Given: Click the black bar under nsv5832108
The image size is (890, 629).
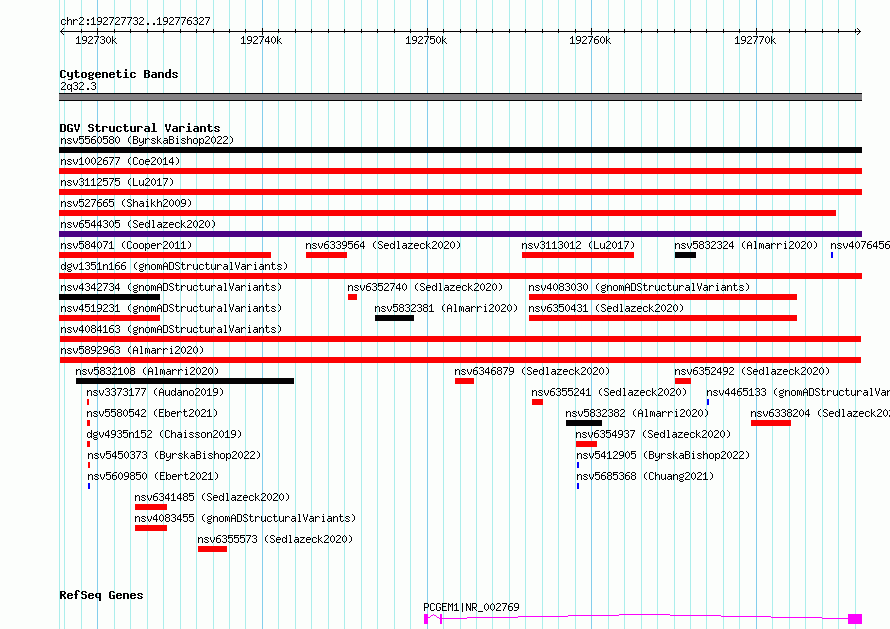Looking at the screenshot, I should pyautogui.click(x=185, y=381).
